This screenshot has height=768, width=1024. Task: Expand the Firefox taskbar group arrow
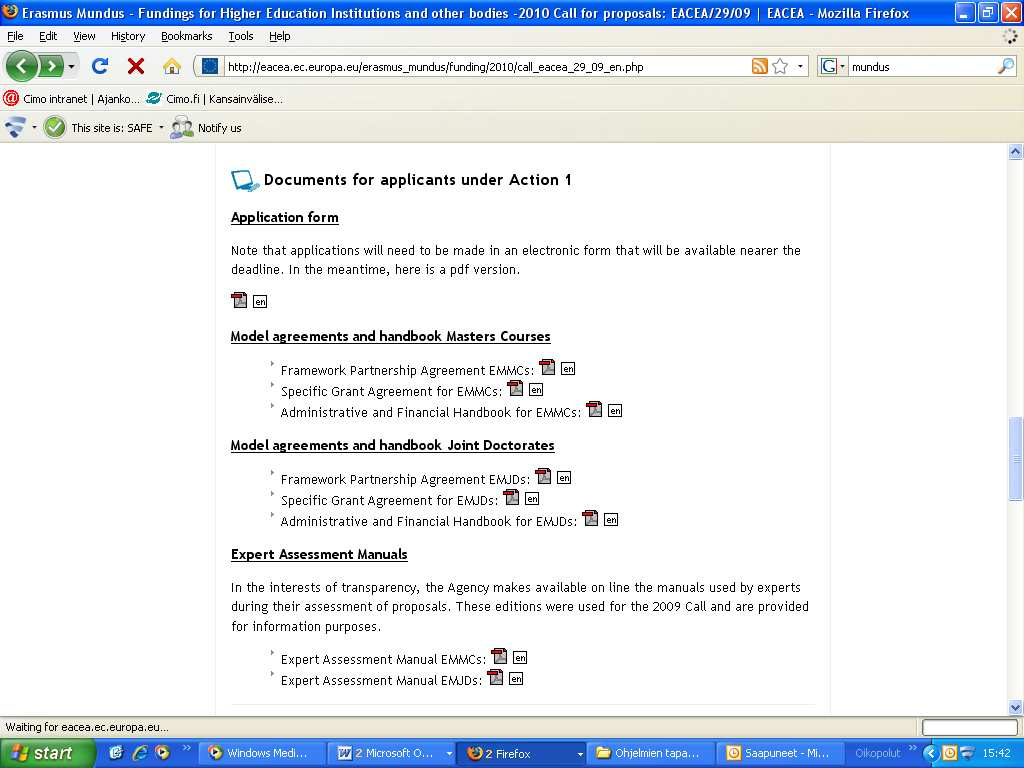pyautogui.click(x=579, y=753)
